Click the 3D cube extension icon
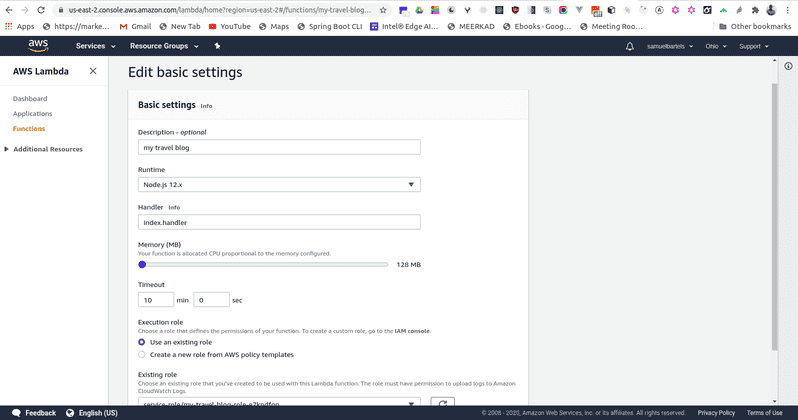The image size is (798, 420). point(611,10)
